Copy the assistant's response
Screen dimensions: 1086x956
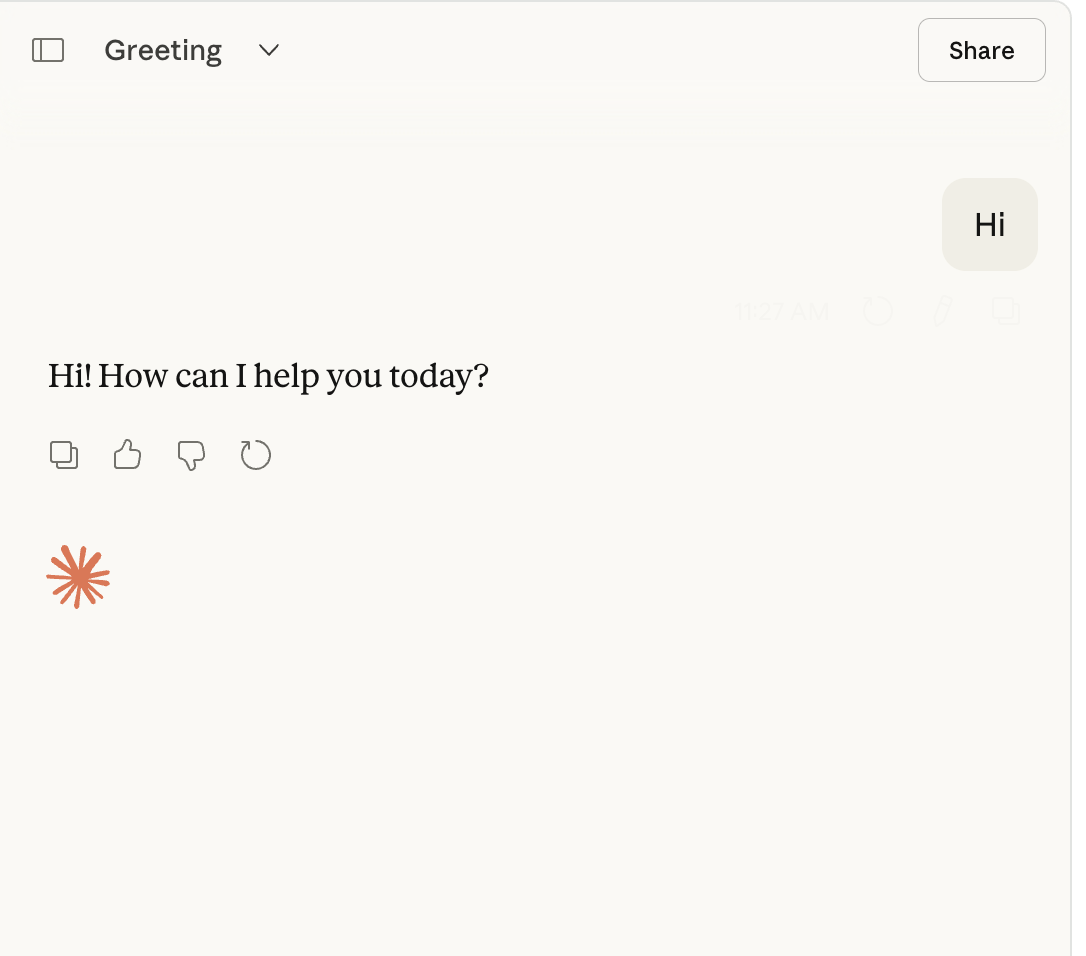[64, 455]
